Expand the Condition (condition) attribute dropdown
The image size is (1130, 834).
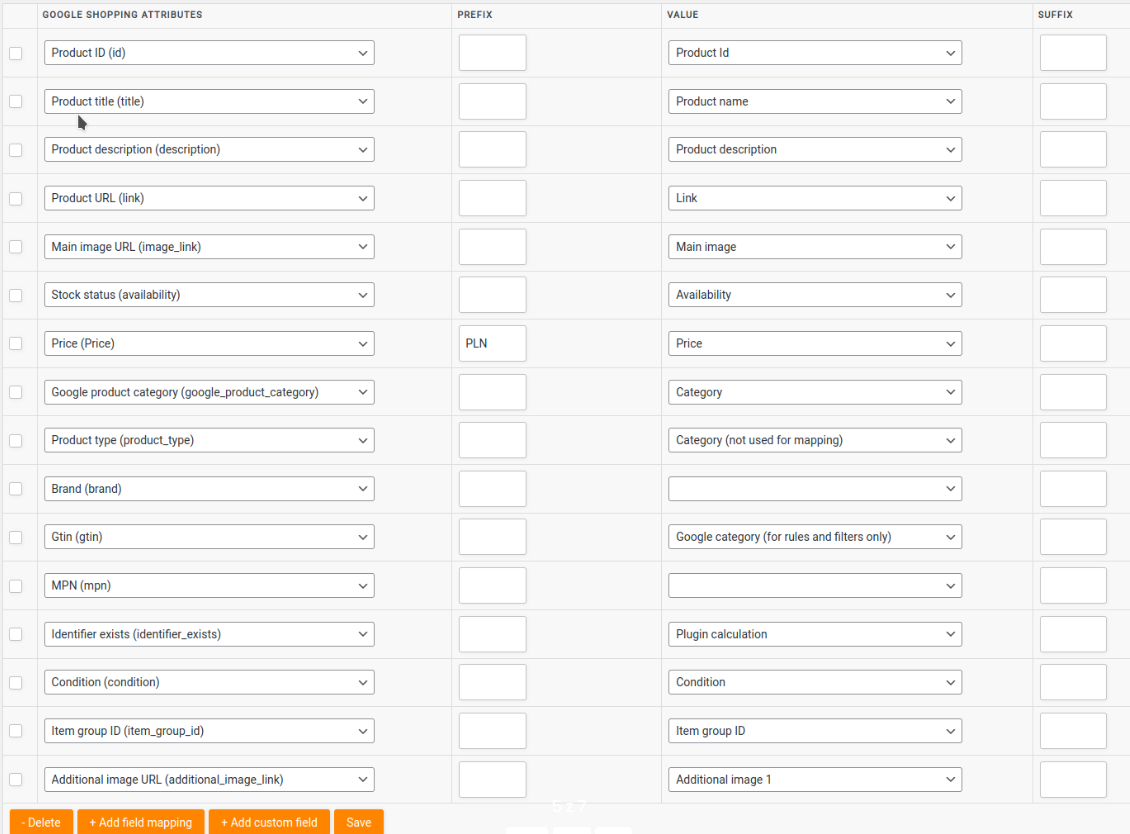pos(209,682)
